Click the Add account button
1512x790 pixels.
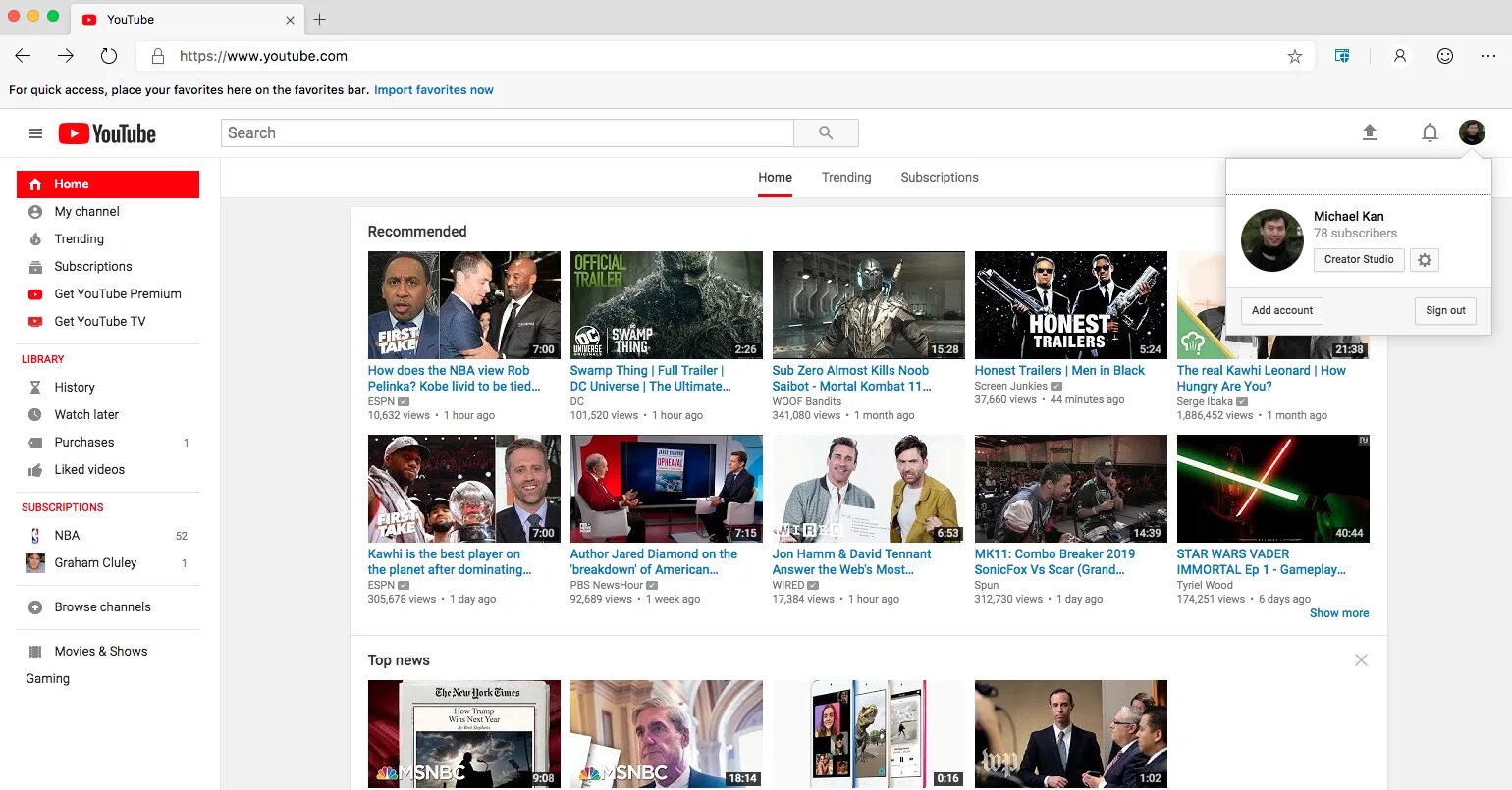pyautogui.click(x=1282, y=310)
